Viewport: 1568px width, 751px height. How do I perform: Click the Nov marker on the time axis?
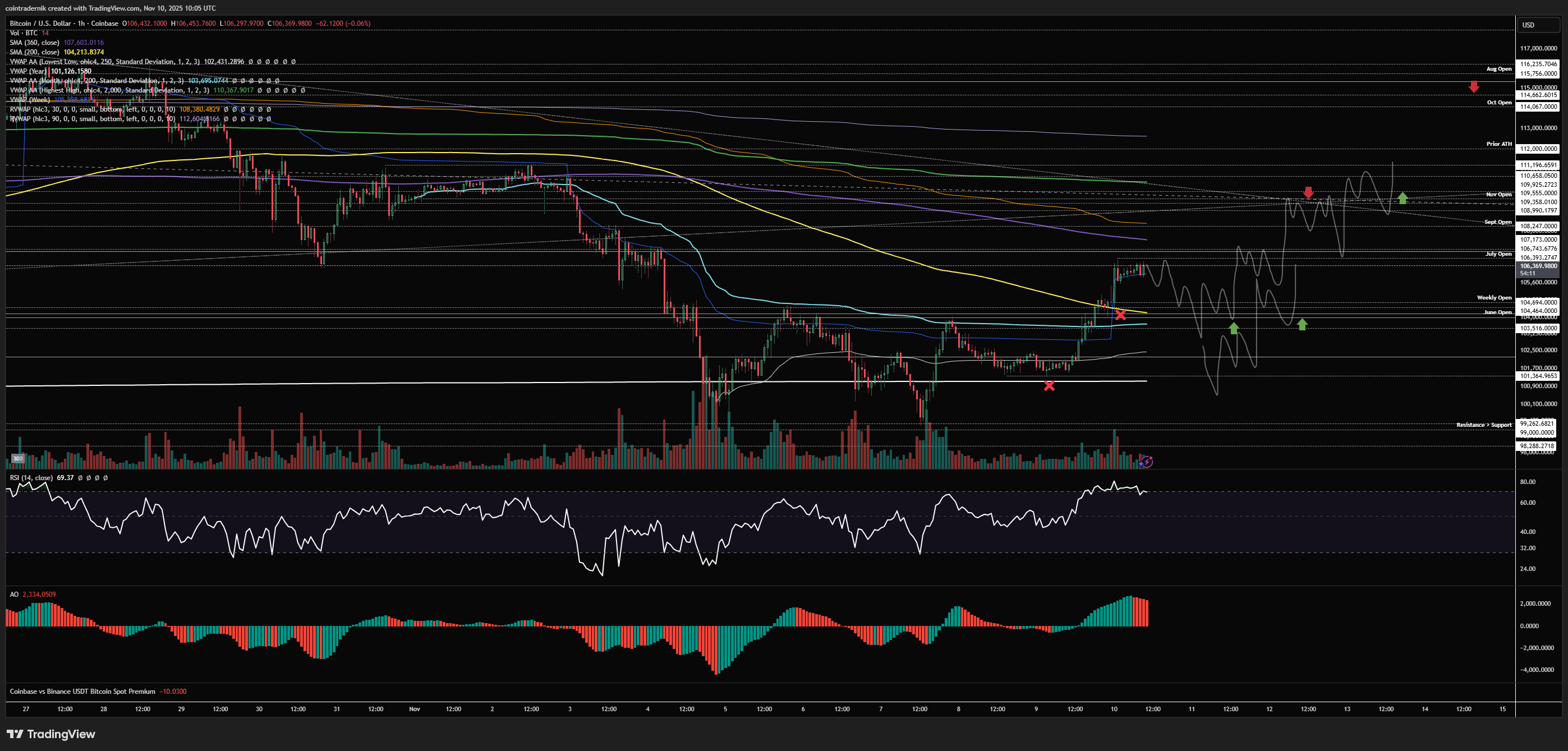coord(415,709)
